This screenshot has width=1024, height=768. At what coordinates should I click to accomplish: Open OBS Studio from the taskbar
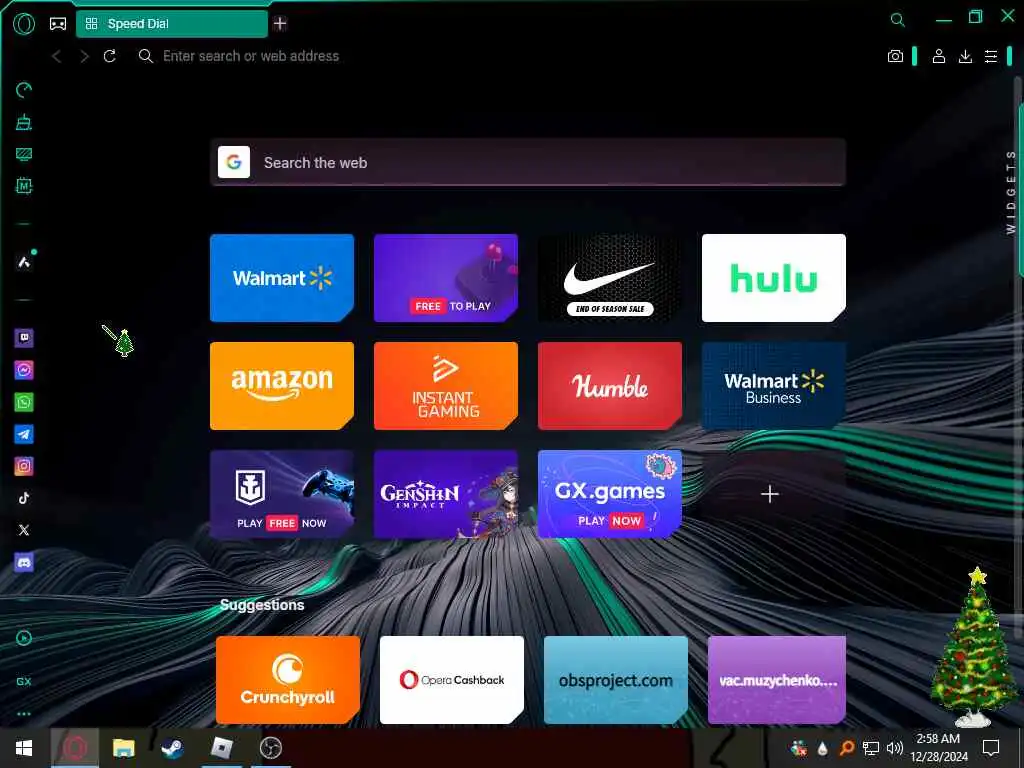tap(271, 748)
